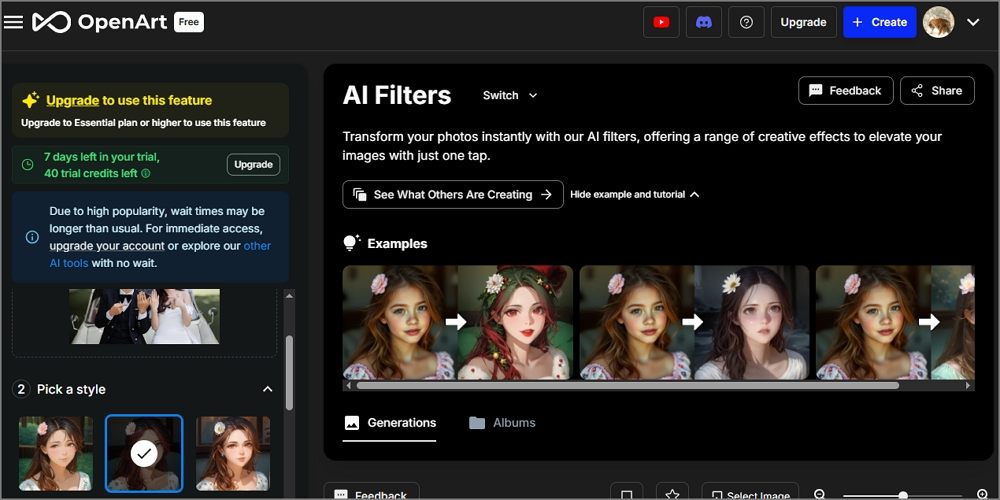Select the first style thumbnail
Viewport: 1000px width, 500px height.
[x=56, y=453]
